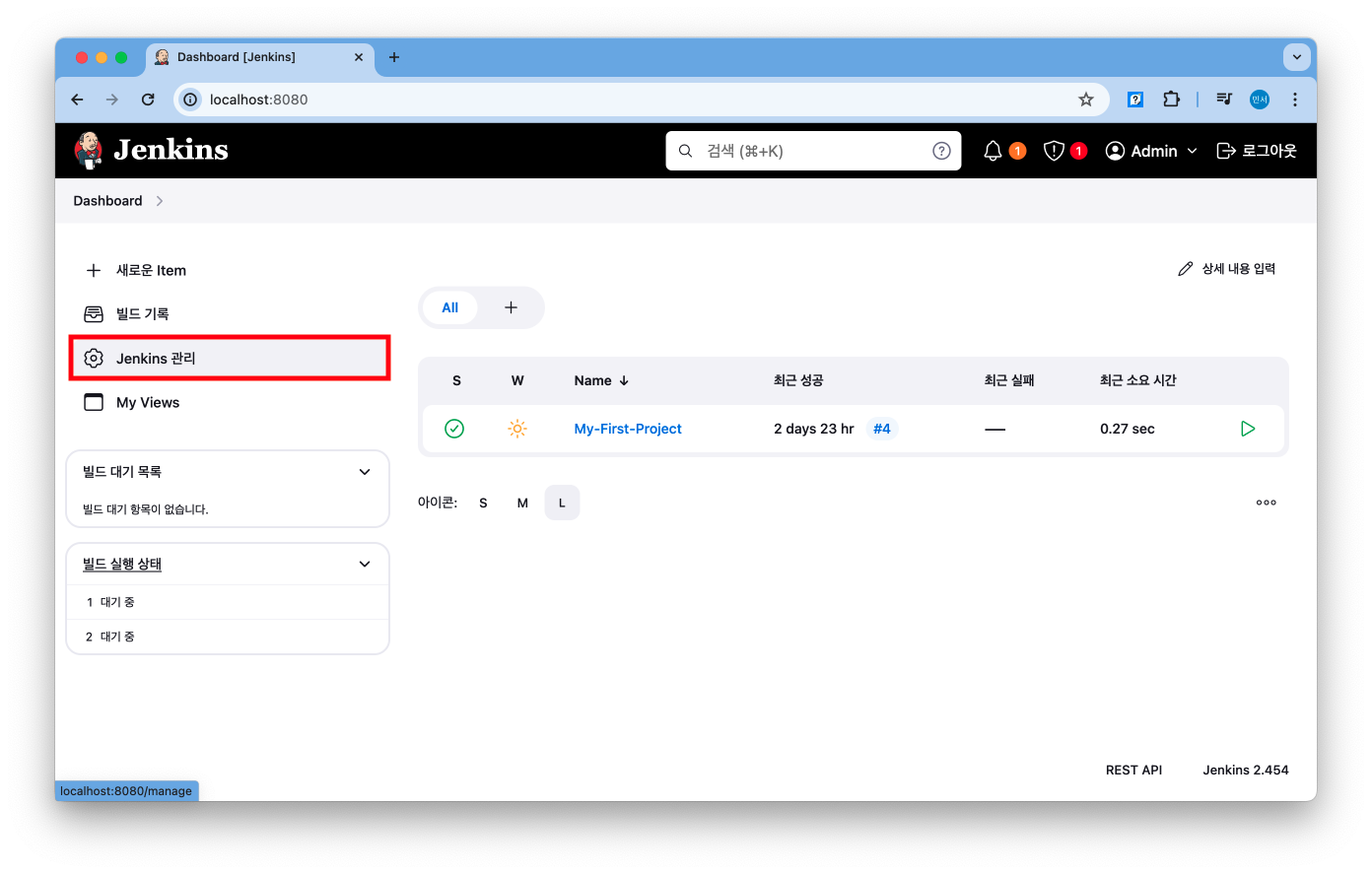Open the REST API link
1372x874 pixels.
pos(1133,771)
